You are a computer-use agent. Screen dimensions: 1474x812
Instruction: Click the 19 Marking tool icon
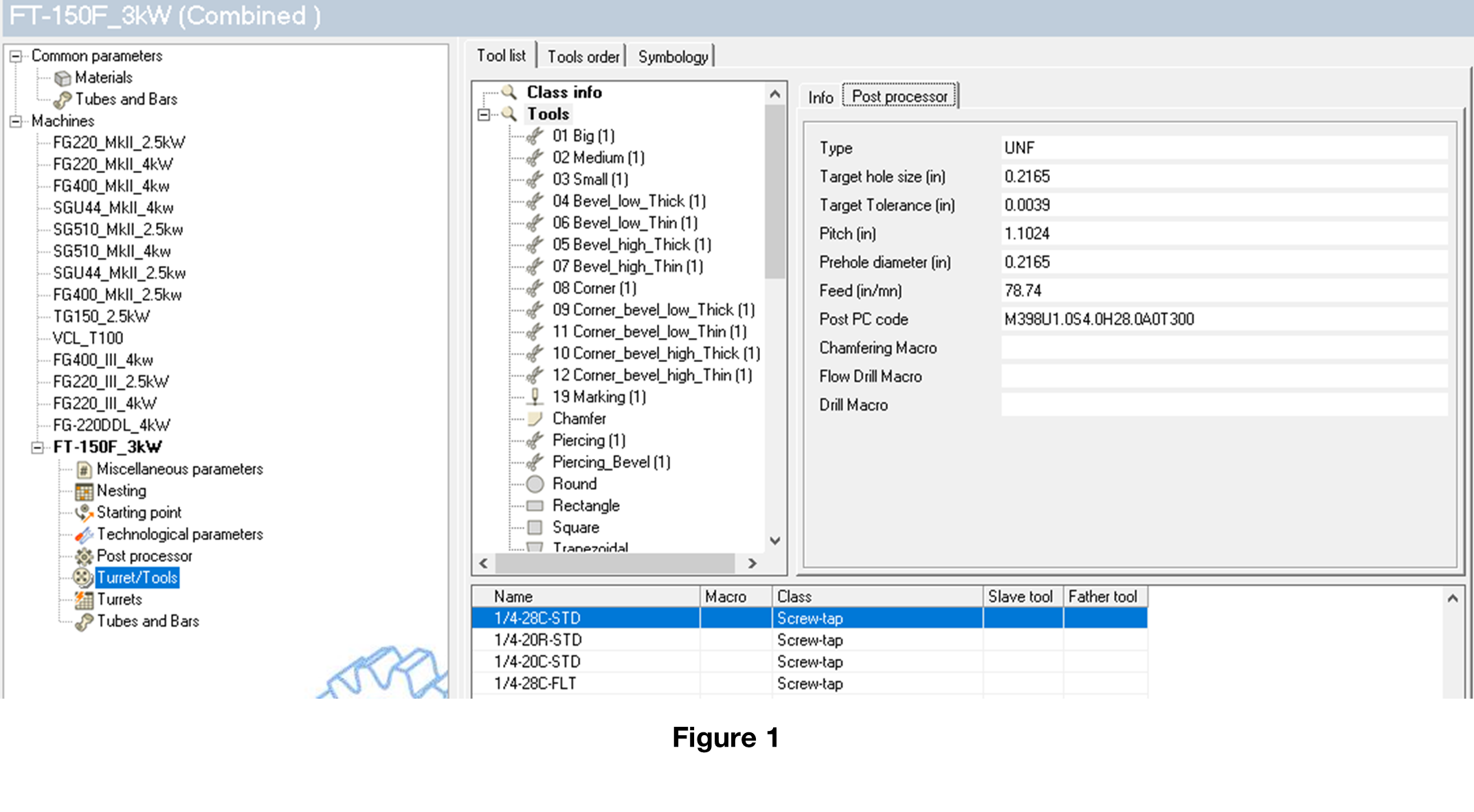pos(535,397)
